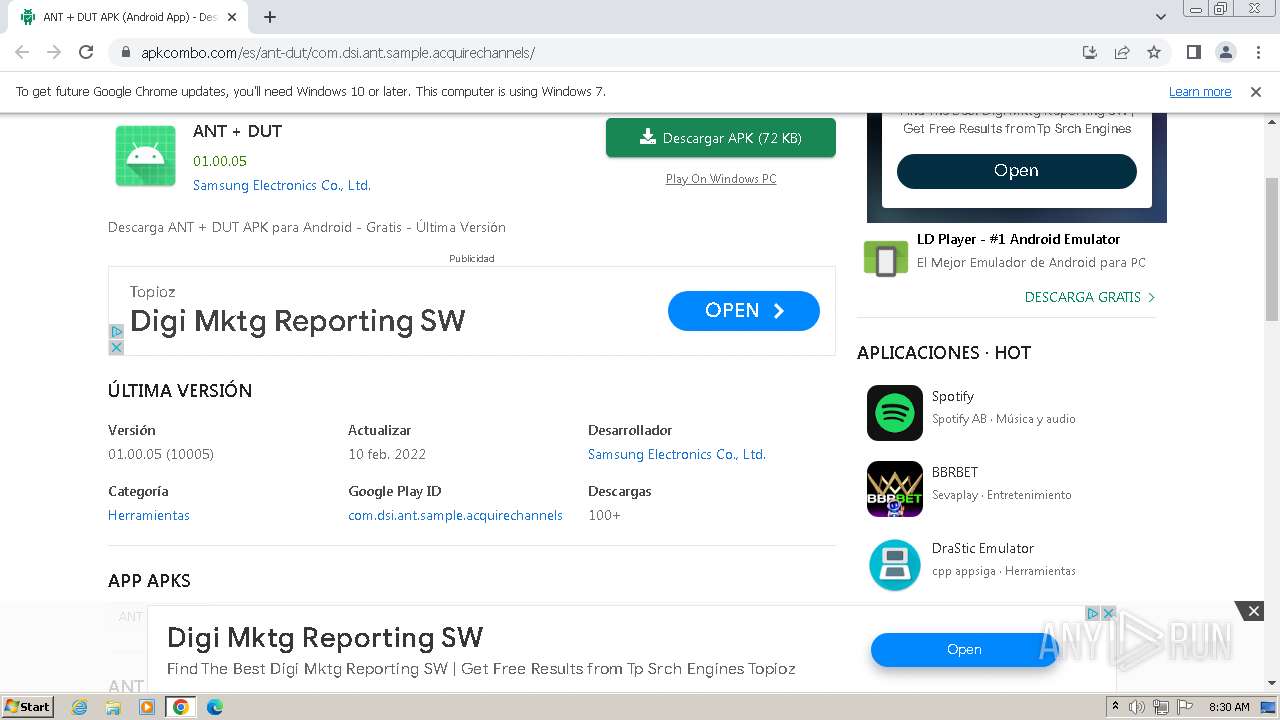Viewport: 1280px width, 720px height.
Task: Click Descargar APK (72 KB) button
Action: point(721,138)
